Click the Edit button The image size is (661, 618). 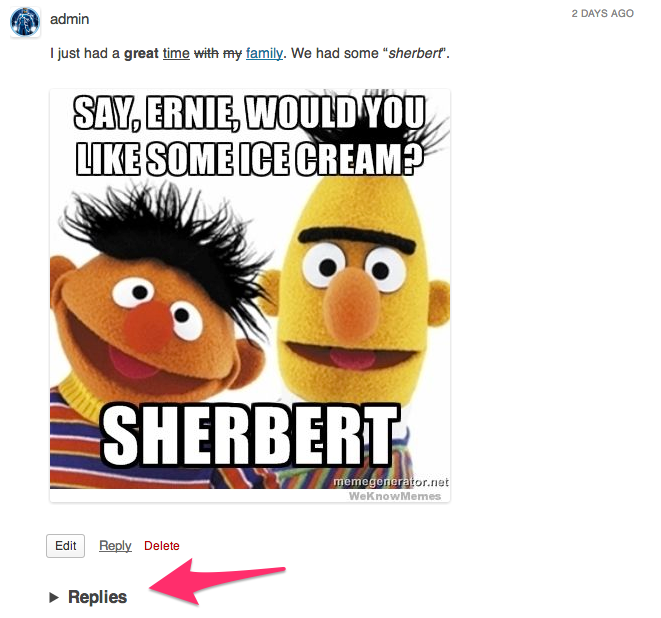coord(65,546)
